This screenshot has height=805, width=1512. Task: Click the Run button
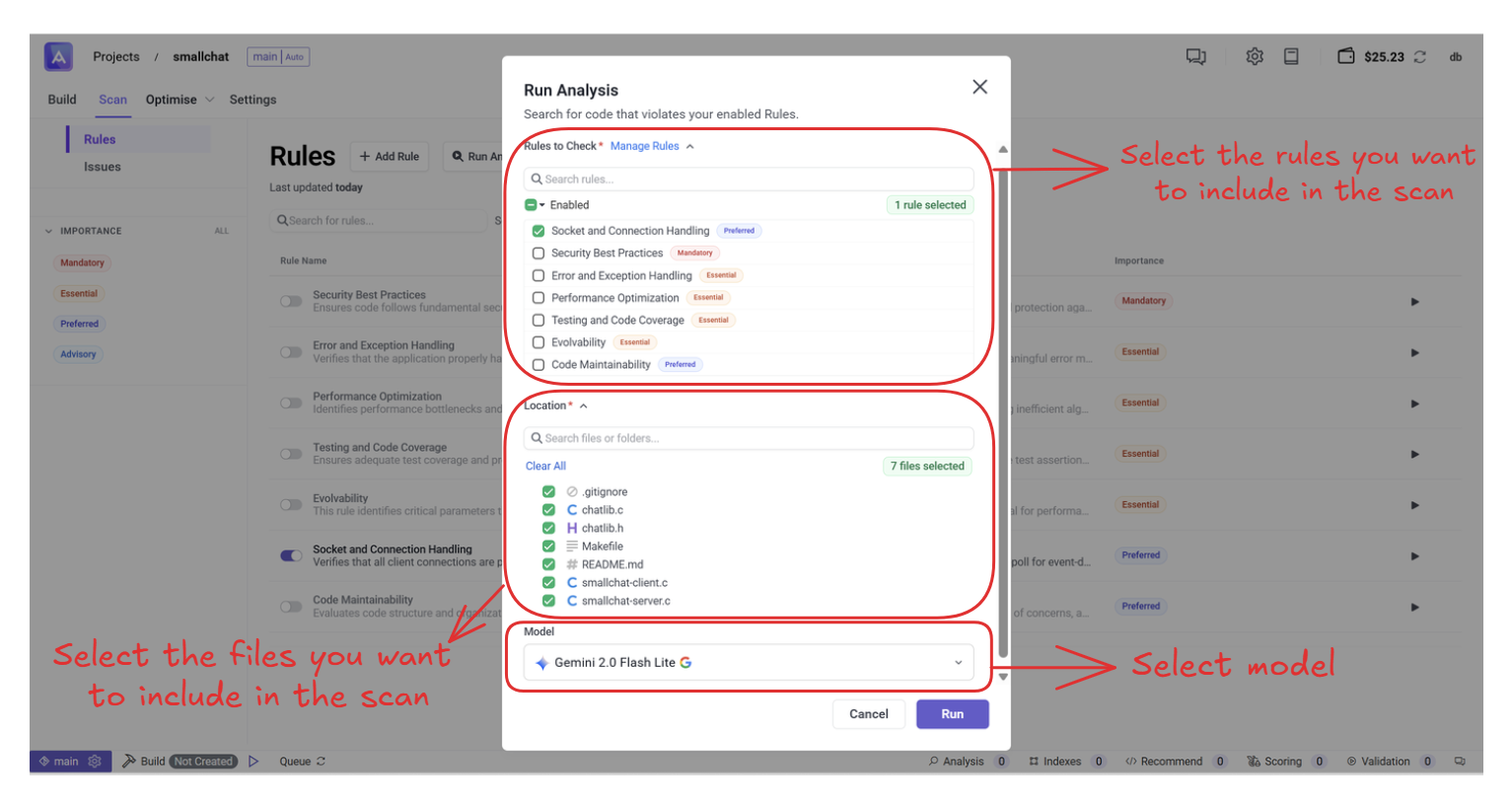click(952, 714)
